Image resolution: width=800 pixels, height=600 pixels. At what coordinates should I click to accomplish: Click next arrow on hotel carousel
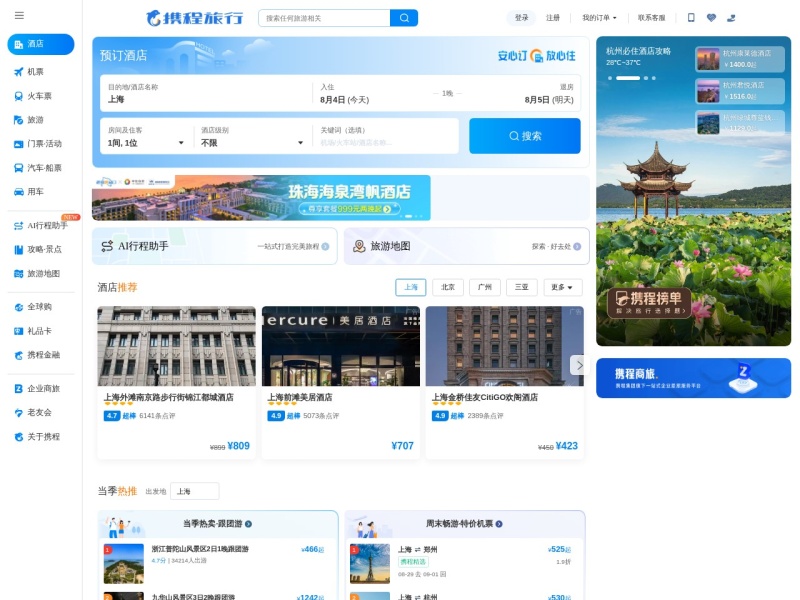tap(578, 365)
